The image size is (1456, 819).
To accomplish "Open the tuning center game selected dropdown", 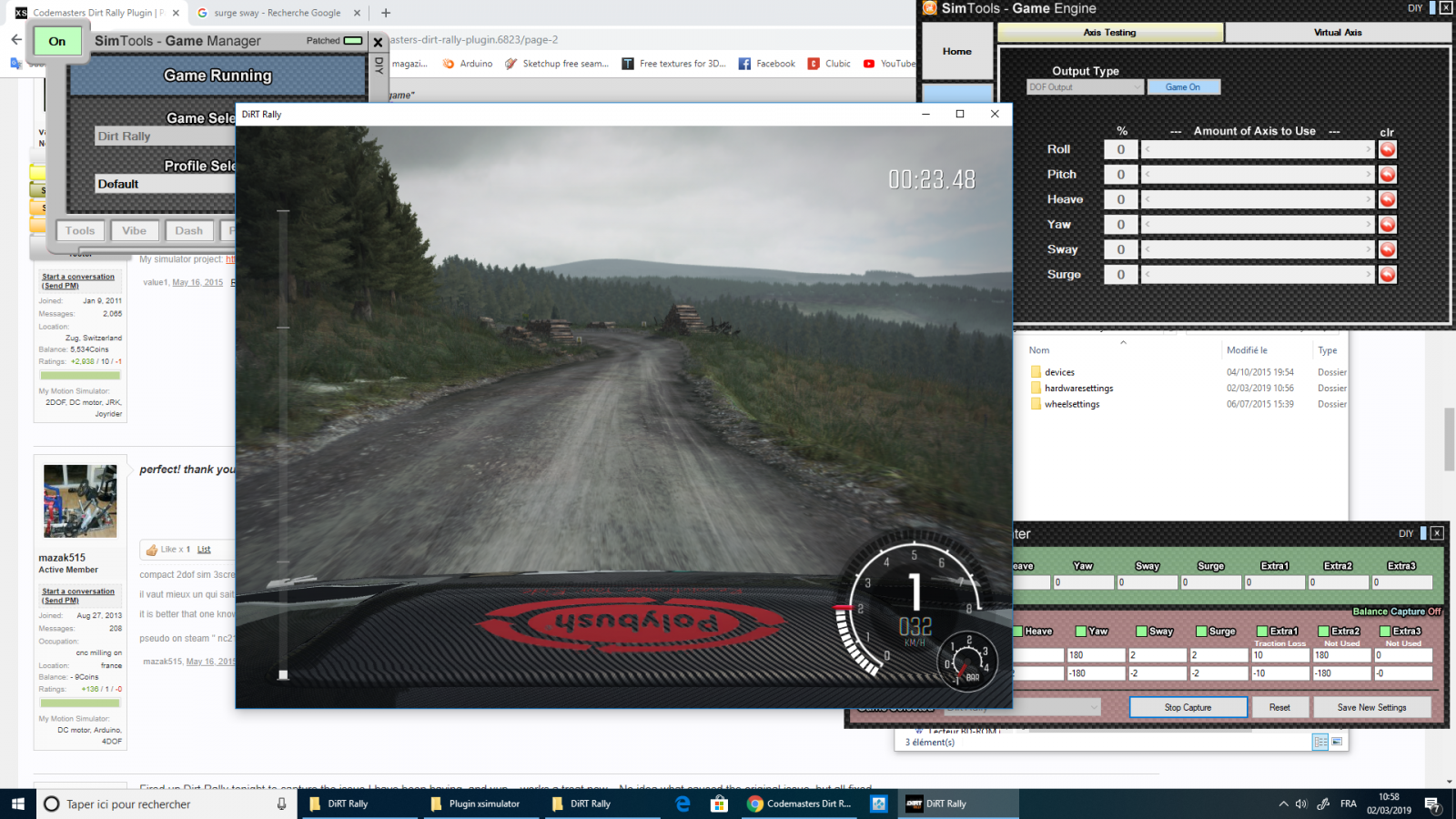I will tap(1022, 707).
